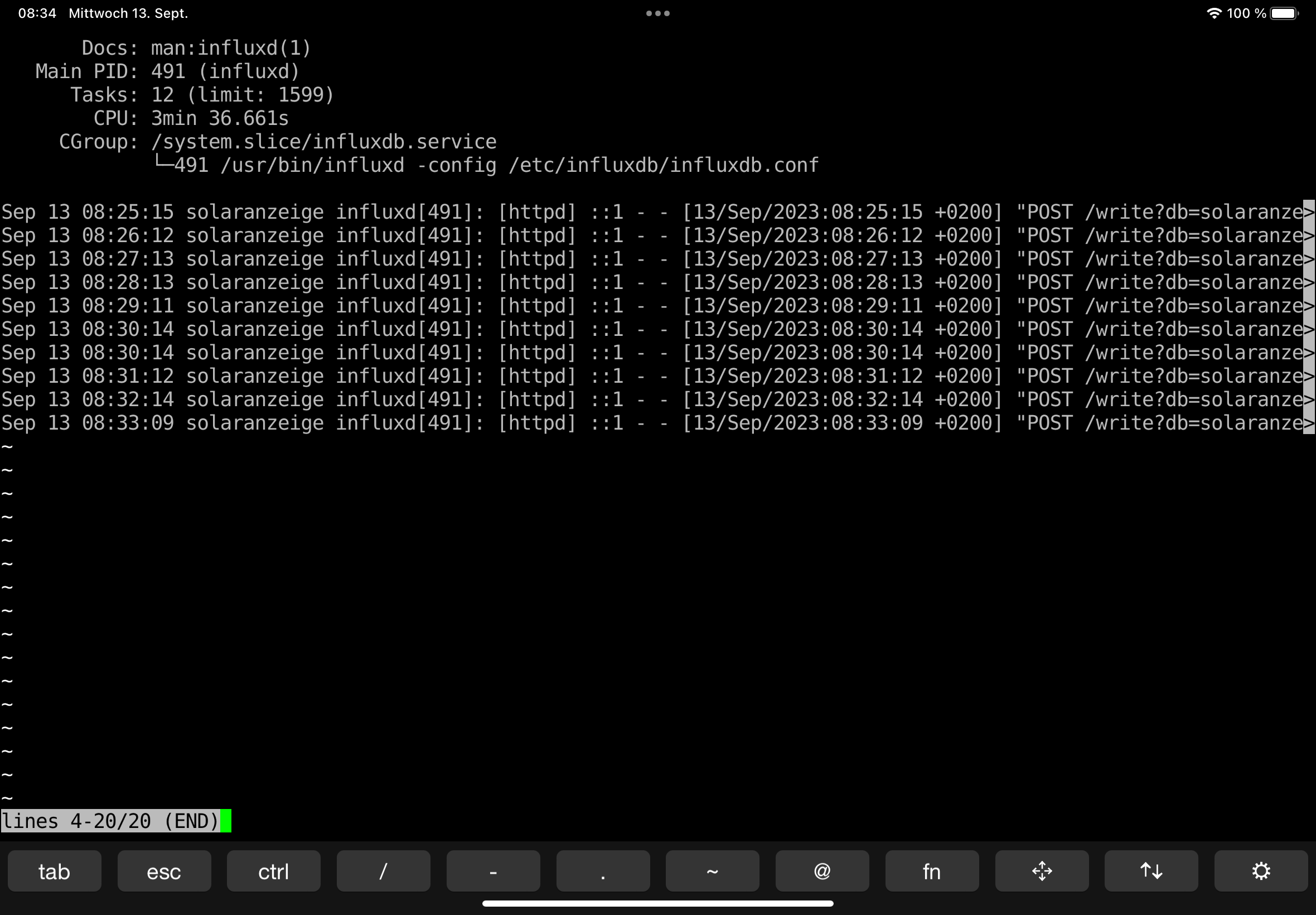Tap the four-way move arrows key
This screenshot has width=1316, height=915.
tap(1042, 871)
